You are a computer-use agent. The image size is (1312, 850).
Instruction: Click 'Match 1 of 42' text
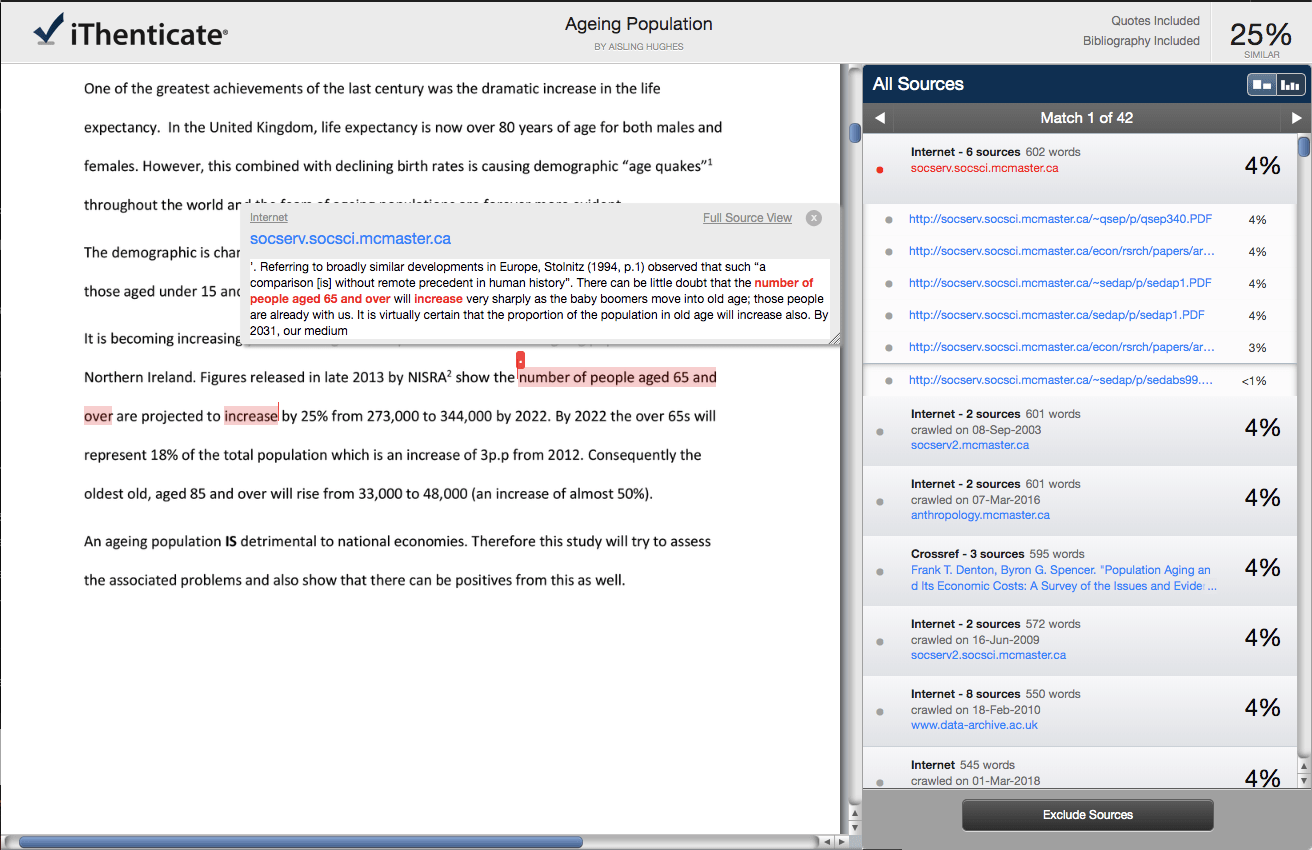1087,118
